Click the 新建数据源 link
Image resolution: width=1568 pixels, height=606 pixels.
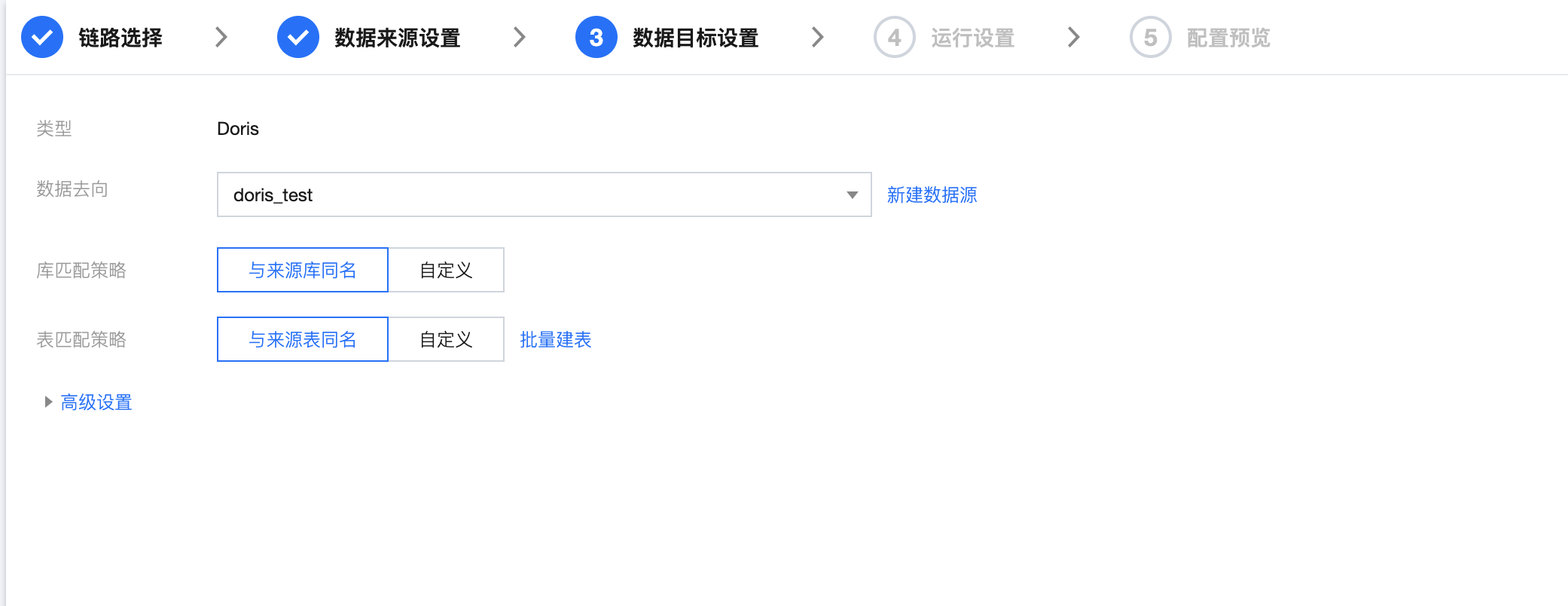coord(932,195)
